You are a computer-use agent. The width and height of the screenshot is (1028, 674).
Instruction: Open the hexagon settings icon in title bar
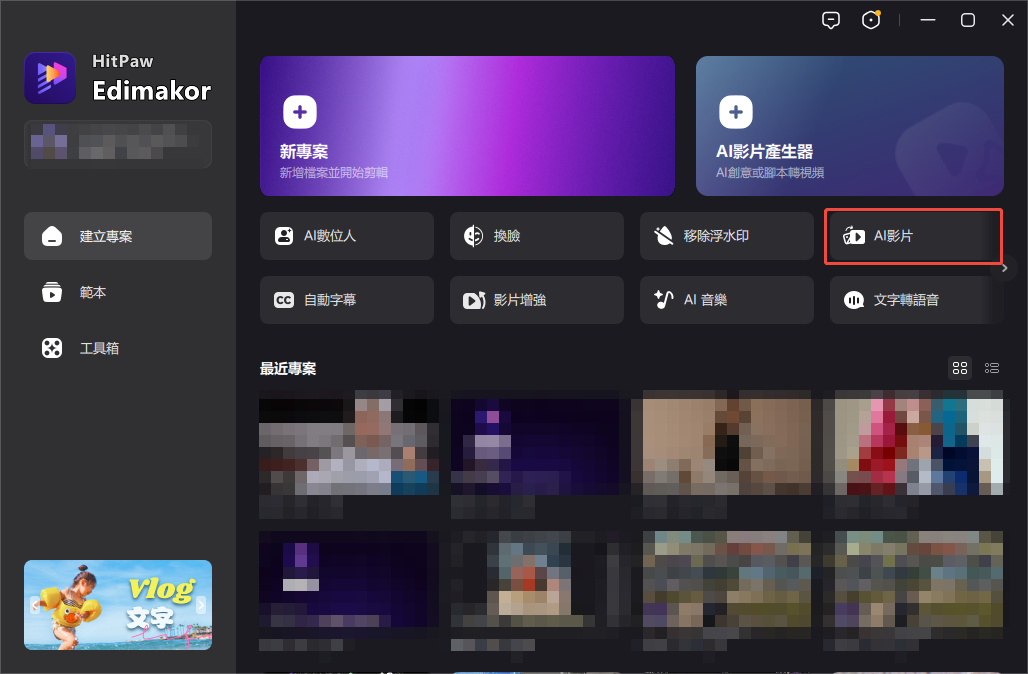point(872,20)
